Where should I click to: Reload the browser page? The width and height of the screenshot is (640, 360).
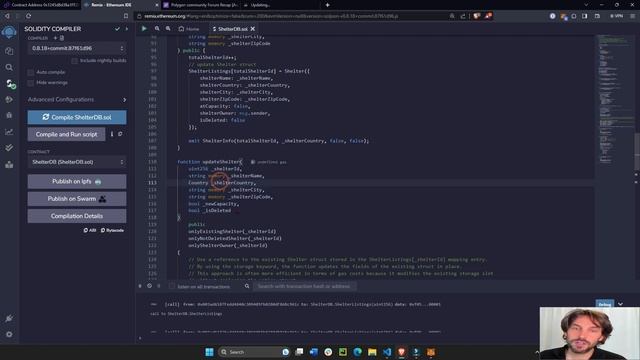point(29,16)
